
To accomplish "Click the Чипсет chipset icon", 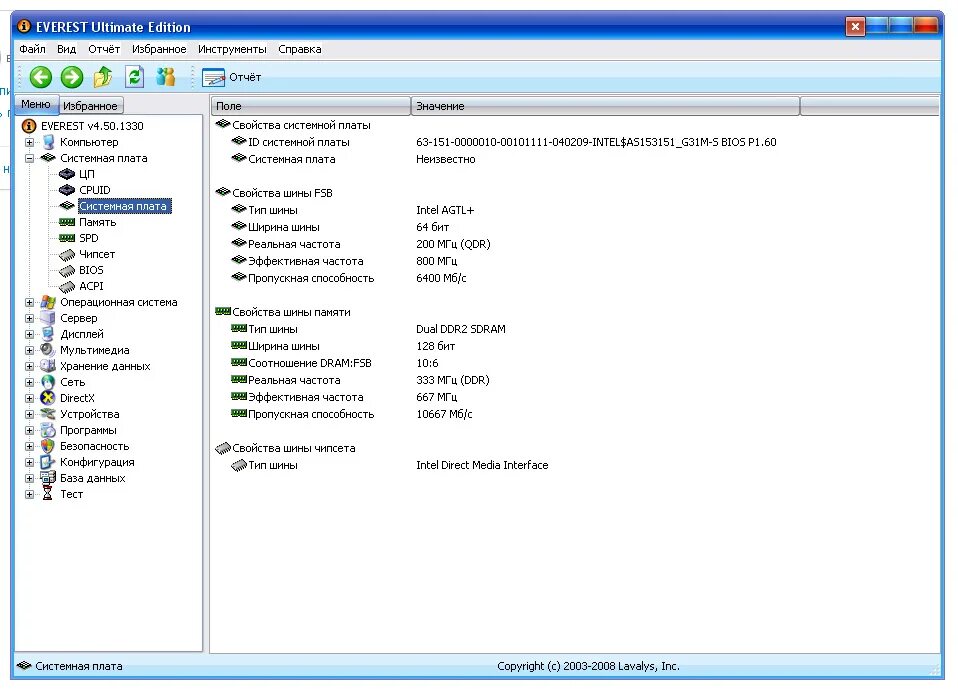I will [67, 254].
